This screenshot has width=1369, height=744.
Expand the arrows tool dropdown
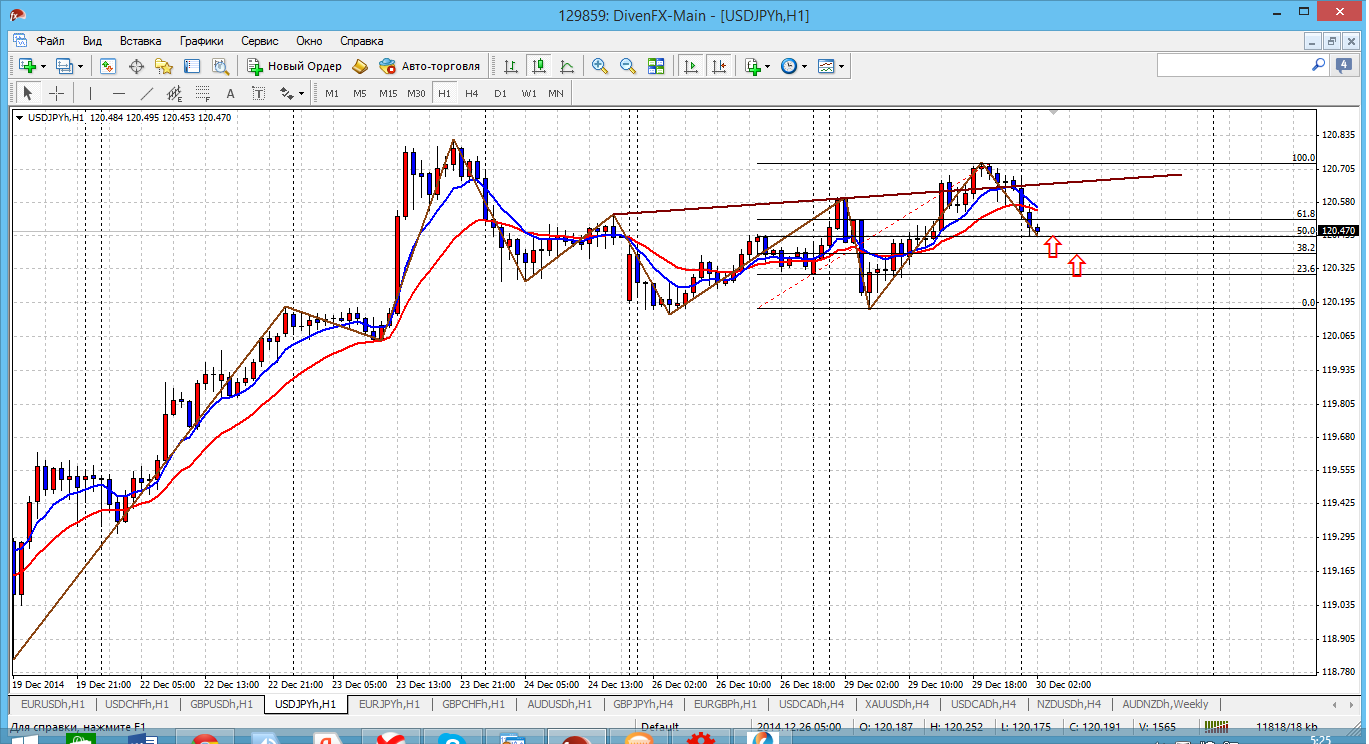(302, 94)
